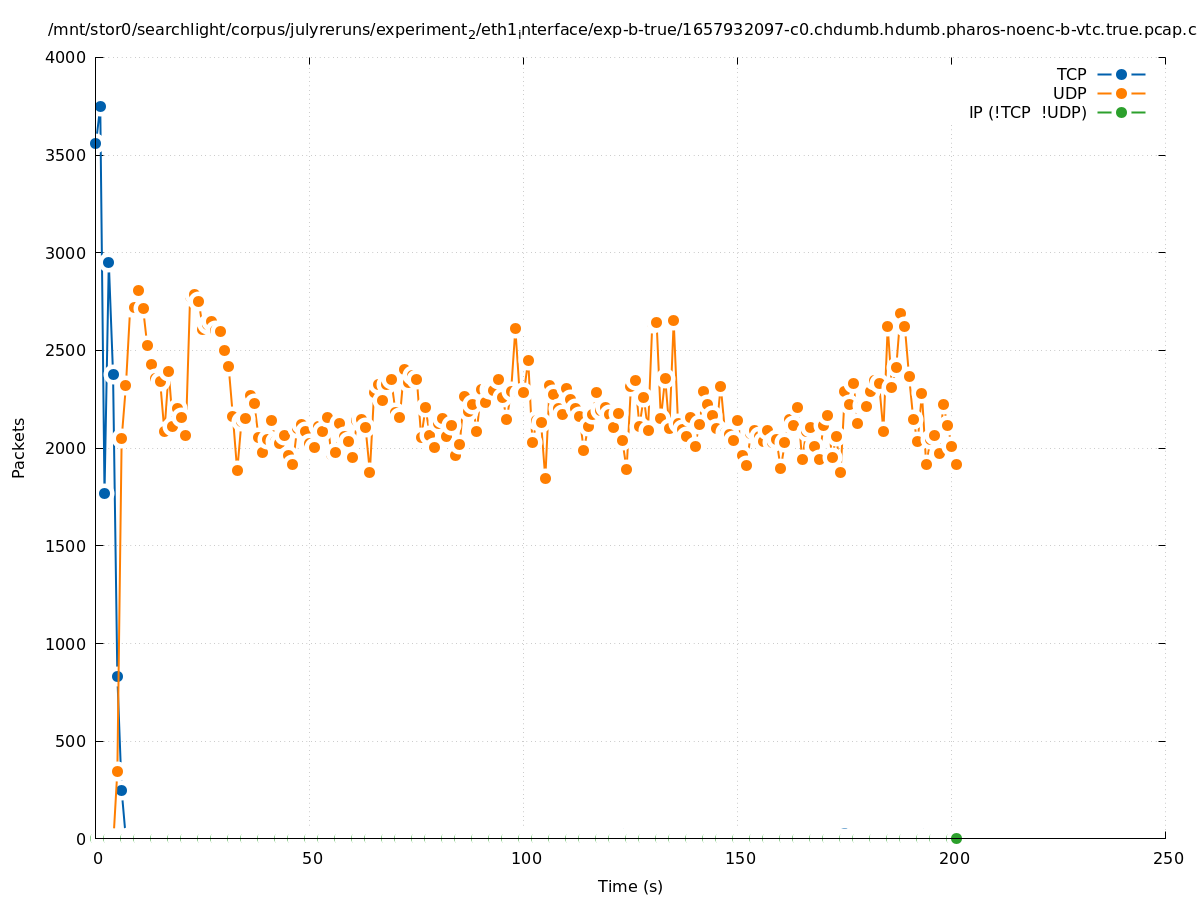Click the 250 tick label on x-axis

1167,858
